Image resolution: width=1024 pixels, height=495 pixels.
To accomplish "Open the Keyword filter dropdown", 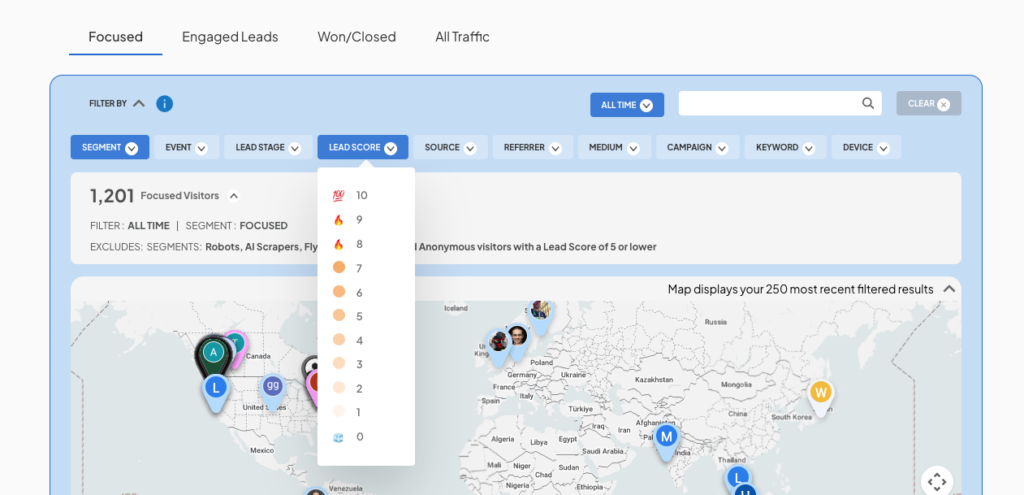I will tap(786, 148).
